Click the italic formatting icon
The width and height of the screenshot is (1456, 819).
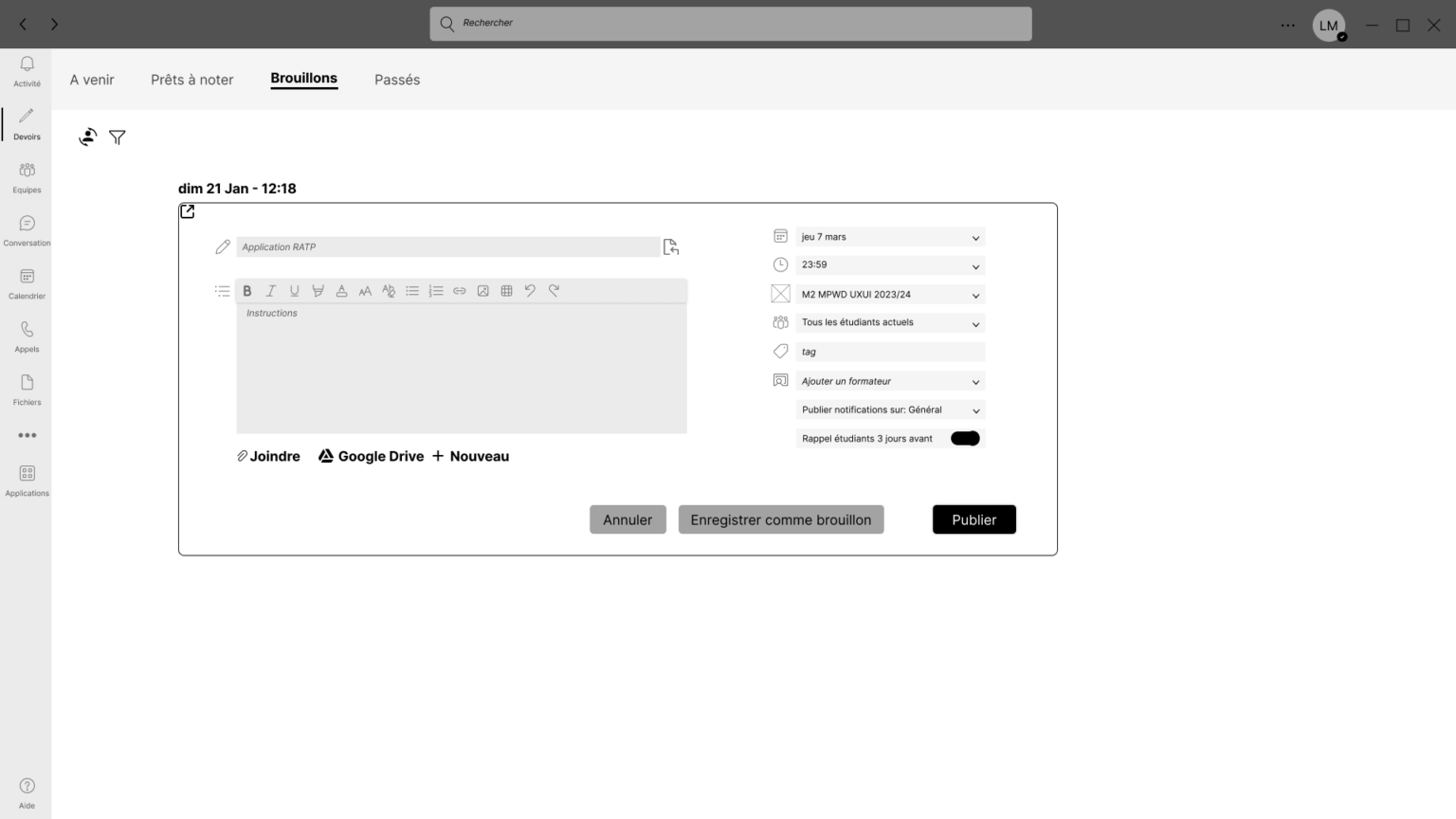click(x=271, y=291)
